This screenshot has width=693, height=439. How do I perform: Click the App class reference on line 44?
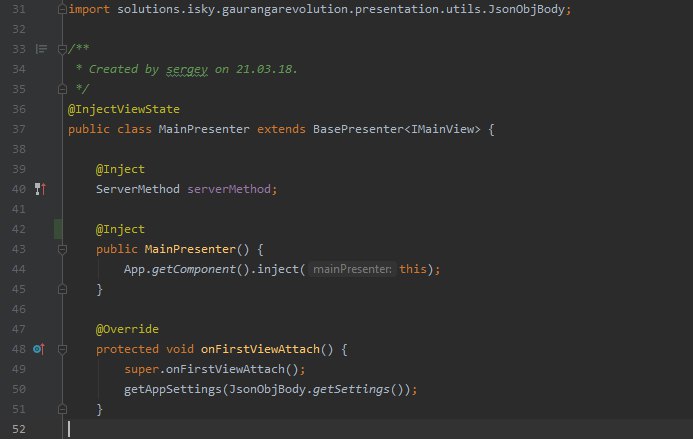pyautogui.click(x=134, y=269)
